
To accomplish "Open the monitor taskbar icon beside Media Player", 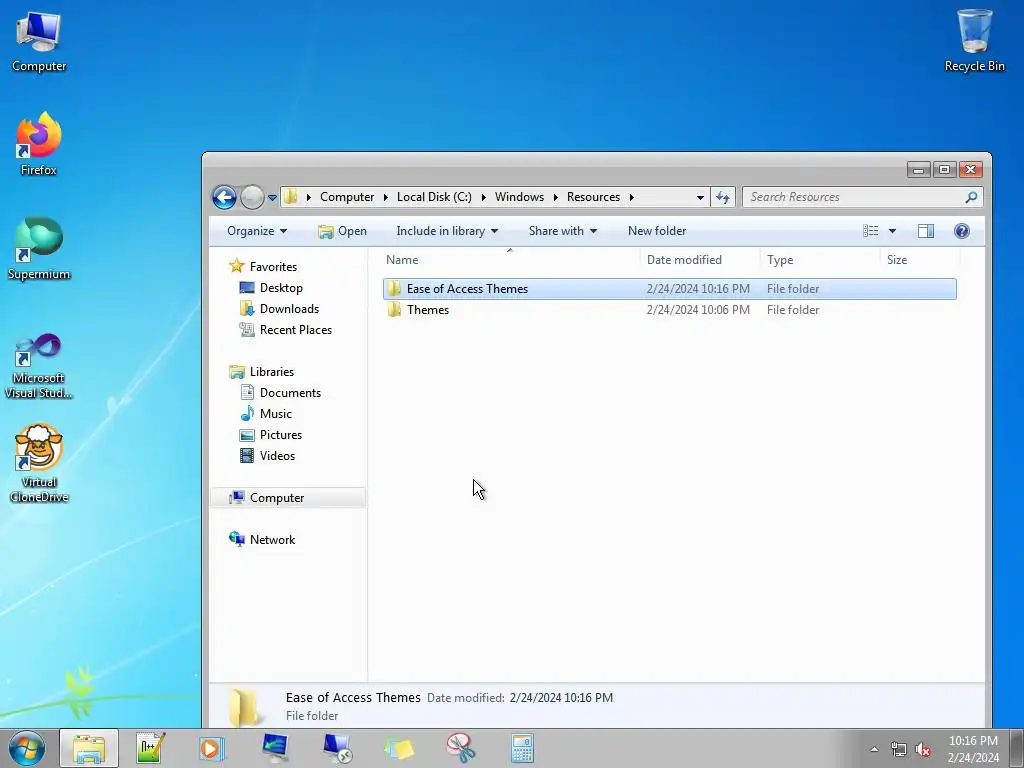I will click(x=275, y=748).
